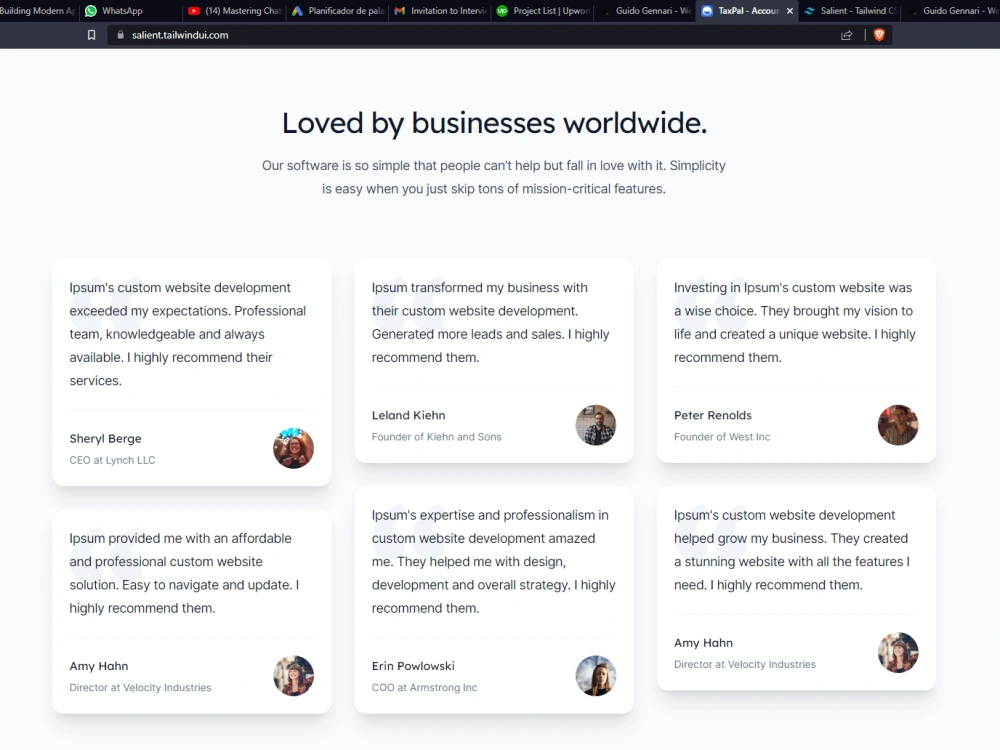This screenshot has width=1000, height=750.
Task: Switch to the Mastering Chat YouTube tab
Action: click(x=234, y=11)
